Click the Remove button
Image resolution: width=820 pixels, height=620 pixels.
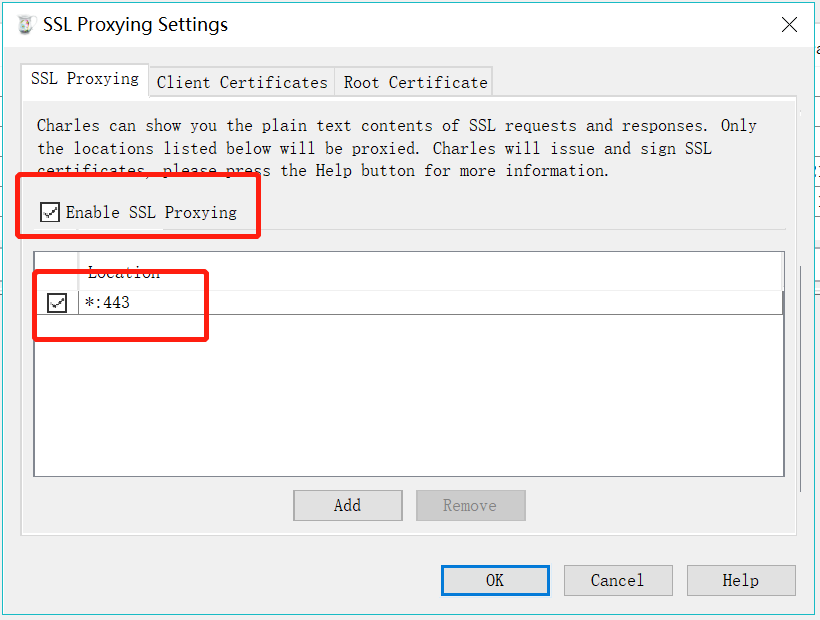470,505
